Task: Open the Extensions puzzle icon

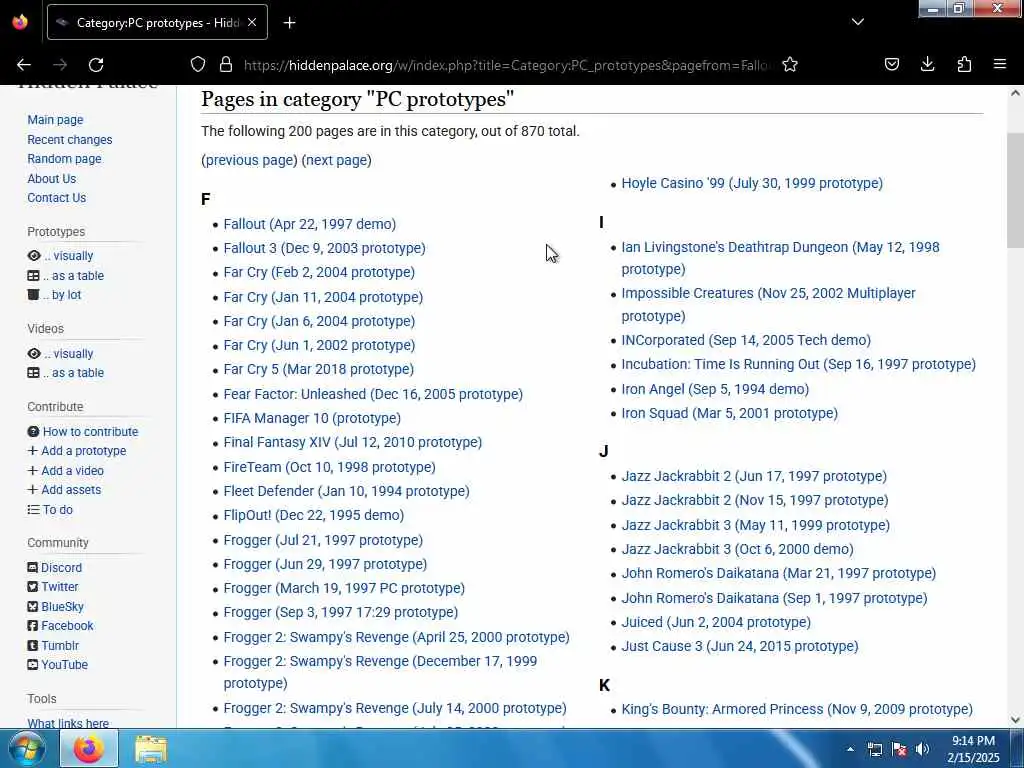Action: click(x=964, y=64)
